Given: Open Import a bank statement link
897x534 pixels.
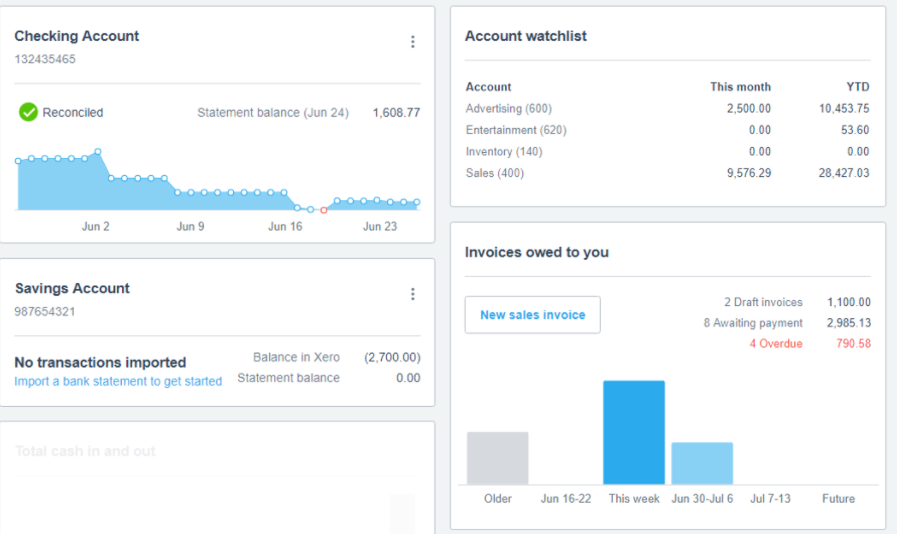Looking at the screenshot, I should (118, 381).
